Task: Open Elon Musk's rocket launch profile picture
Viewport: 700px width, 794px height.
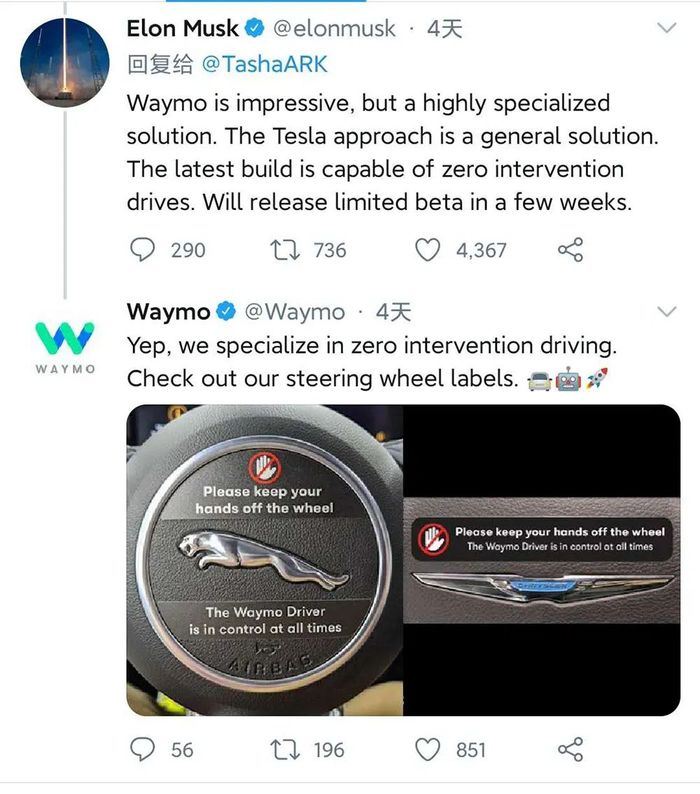Action: (x=64, y=62)
